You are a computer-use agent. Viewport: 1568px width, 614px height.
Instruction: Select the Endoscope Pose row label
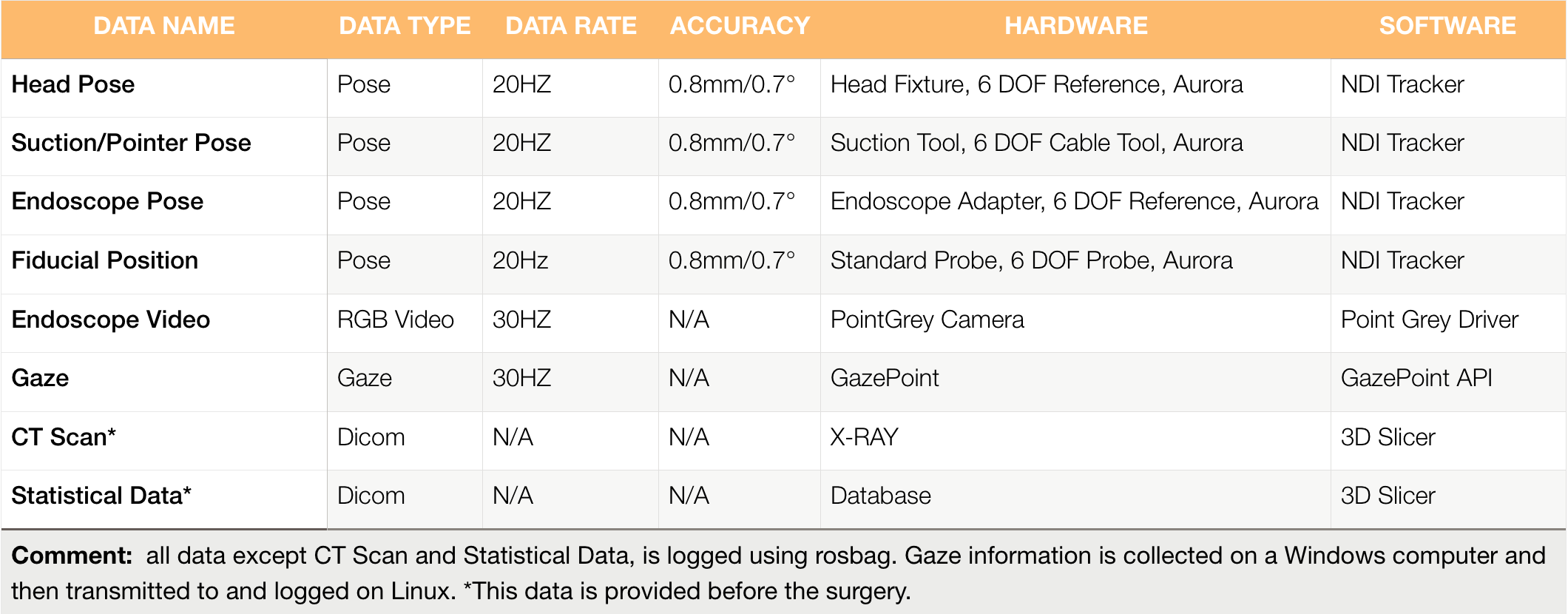107,201
